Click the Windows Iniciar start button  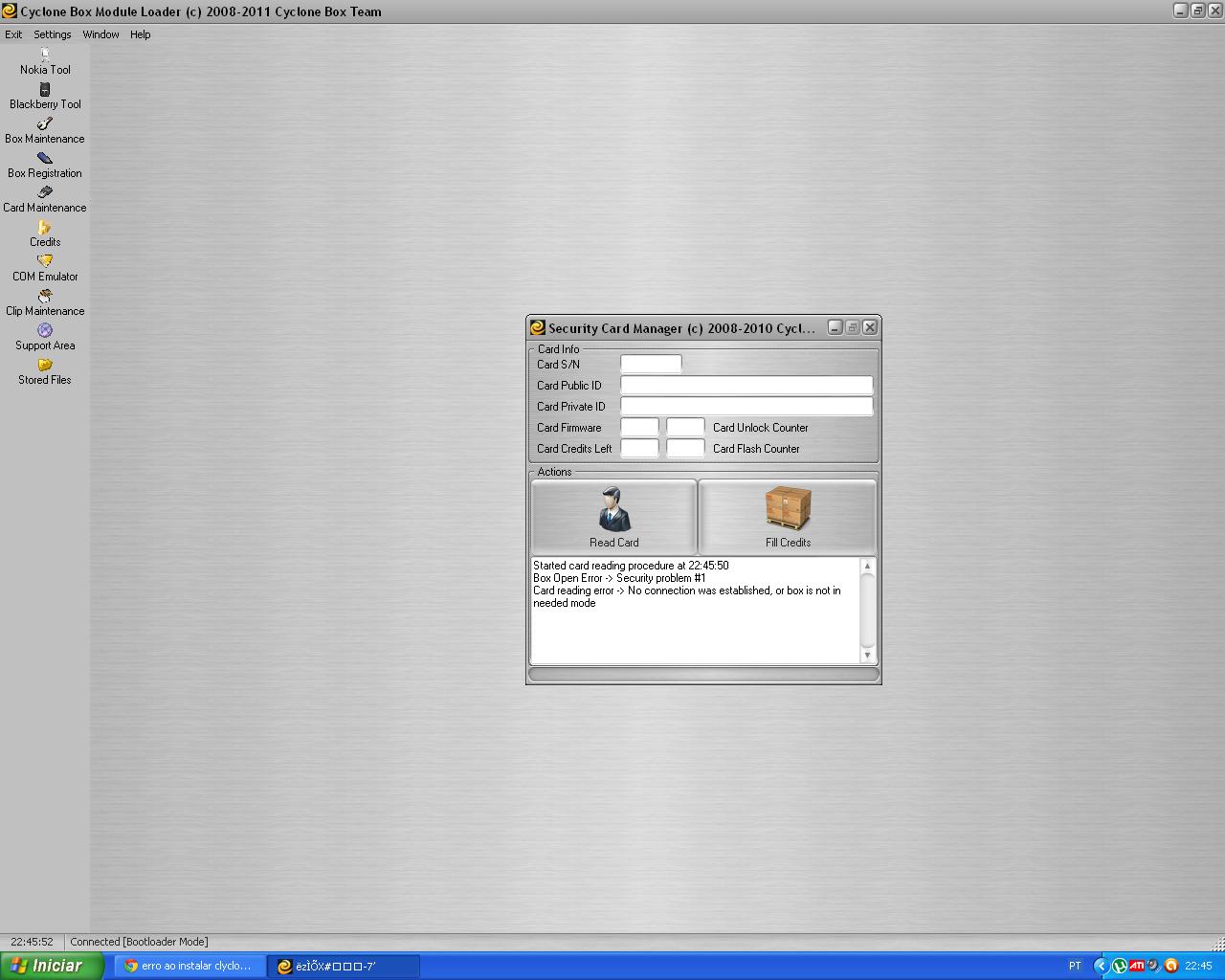coord(52,966)
